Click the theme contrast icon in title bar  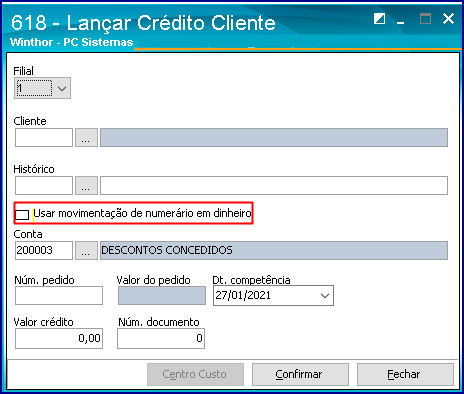click(379, 19)
